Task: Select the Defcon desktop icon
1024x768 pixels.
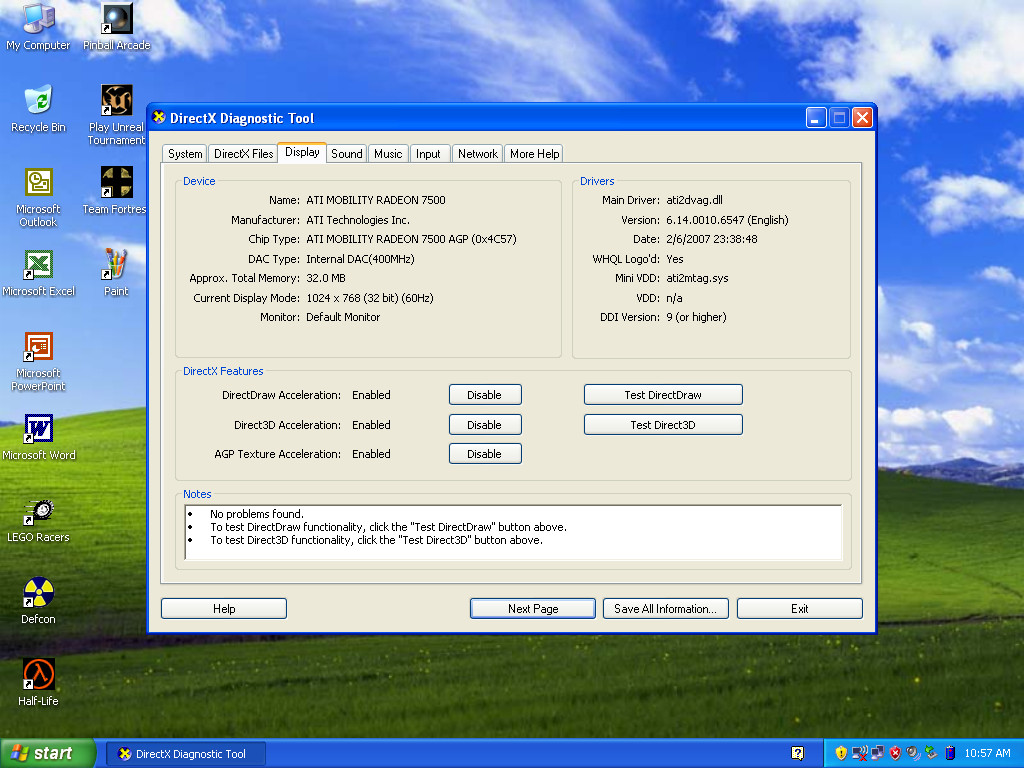Action: pos(38,601)
